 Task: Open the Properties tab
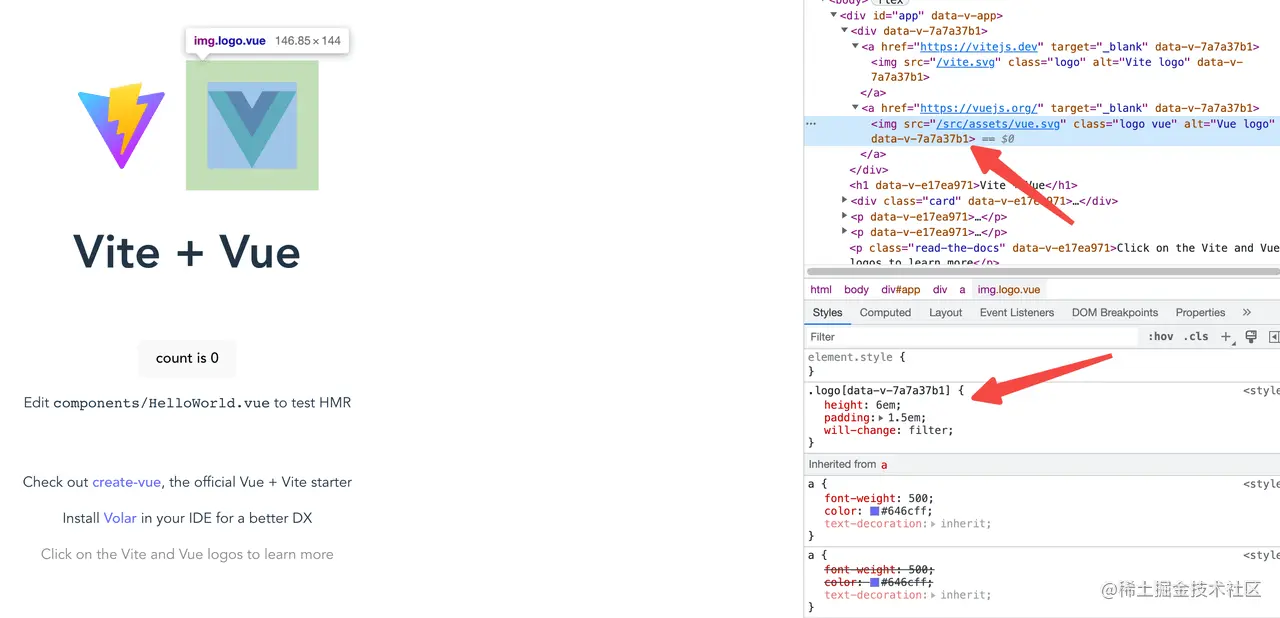coord(1200,312)
